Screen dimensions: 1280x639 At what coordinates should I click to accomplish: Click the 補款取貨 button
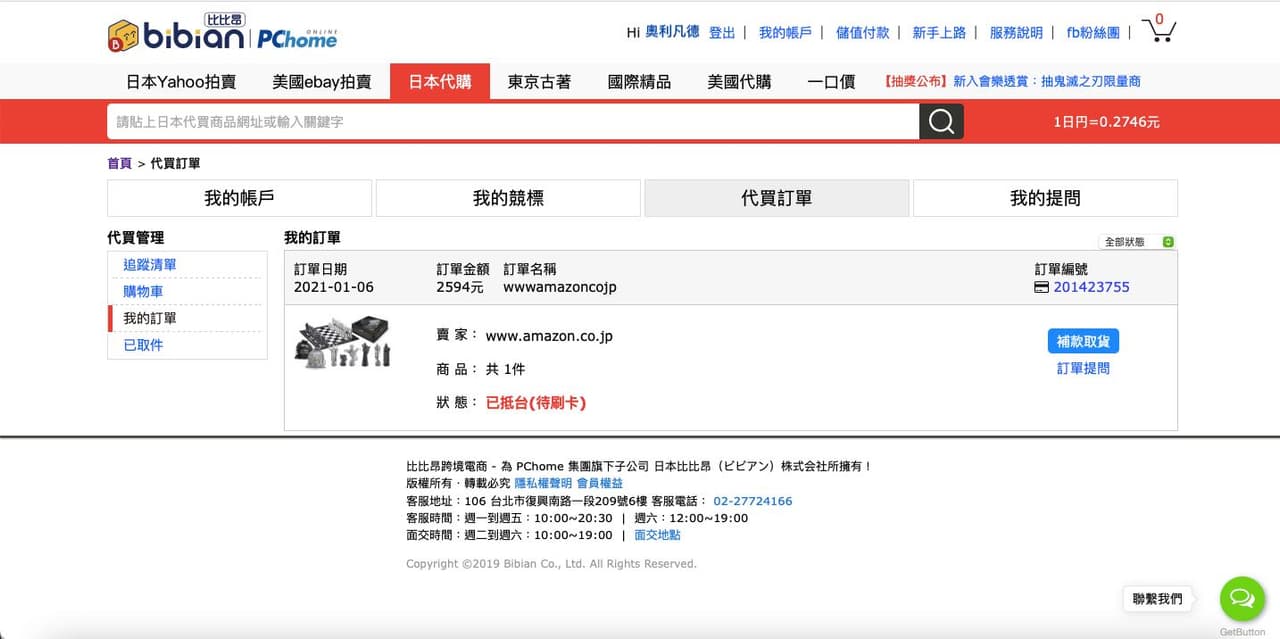(1083, 341)
